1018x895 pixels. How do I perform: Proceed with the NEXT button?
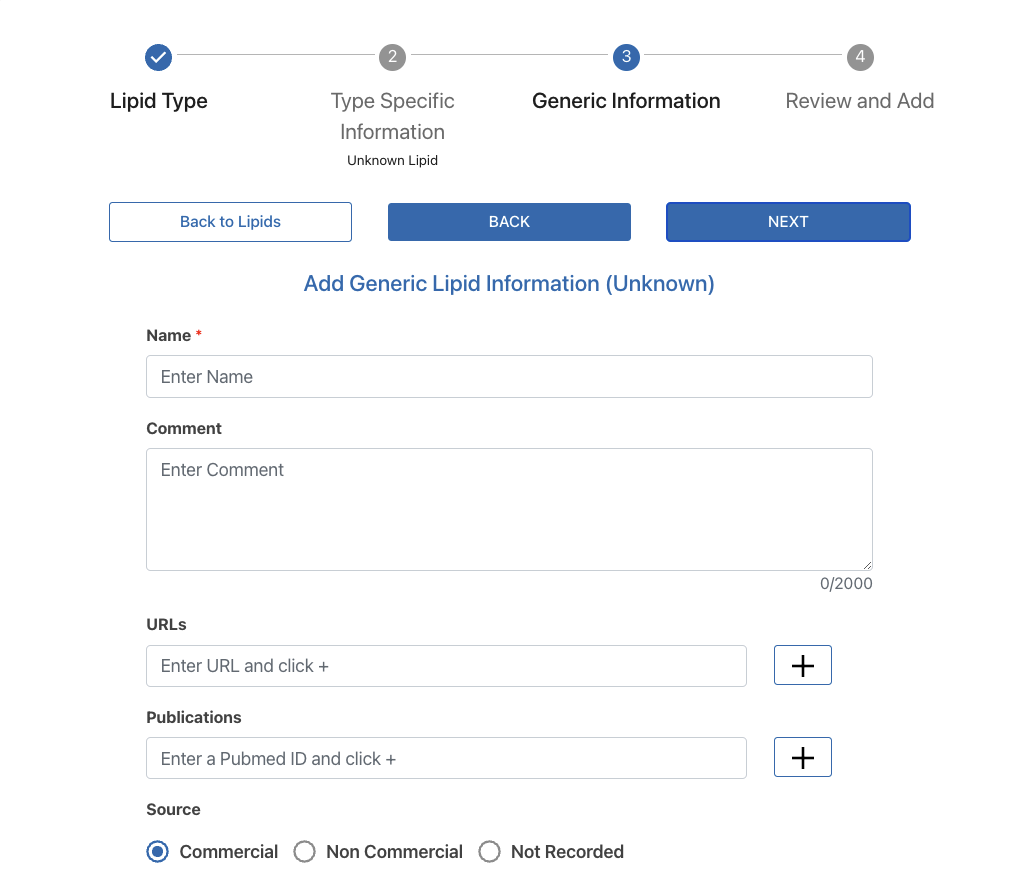(x=788, y=222)
